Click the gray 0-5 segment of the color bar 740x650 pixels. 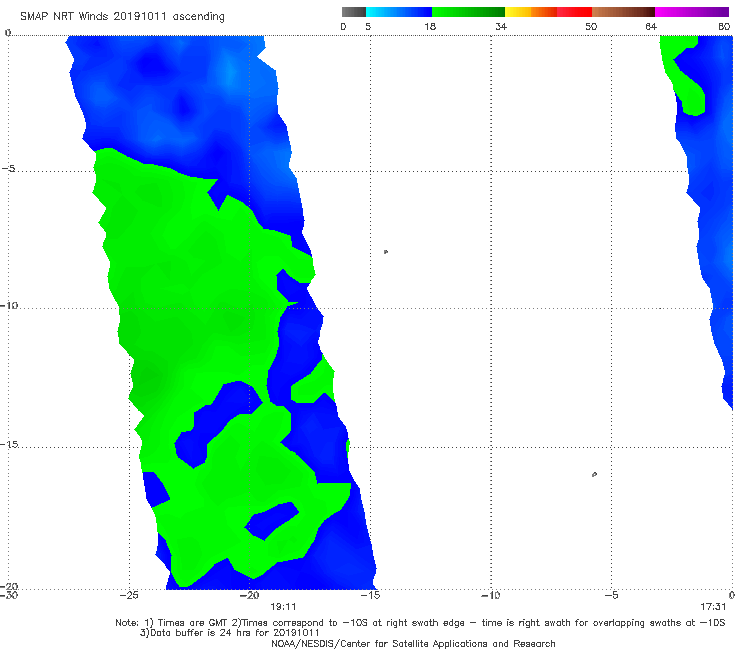coord(354,12)
